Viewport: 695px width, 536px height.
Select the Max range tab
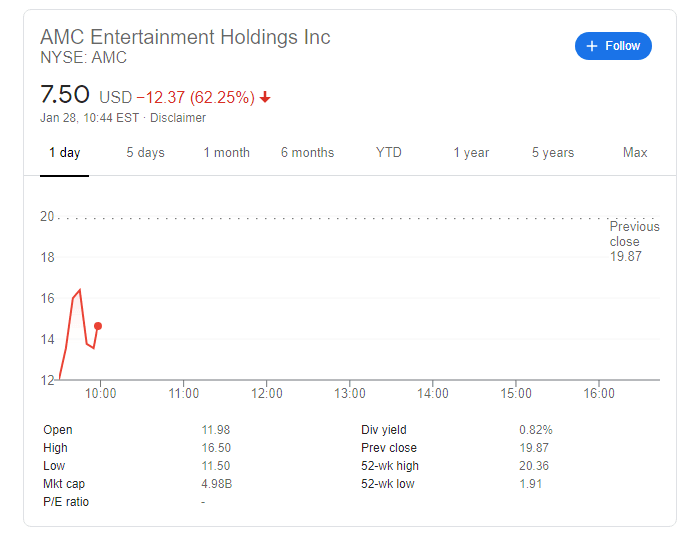635,153
